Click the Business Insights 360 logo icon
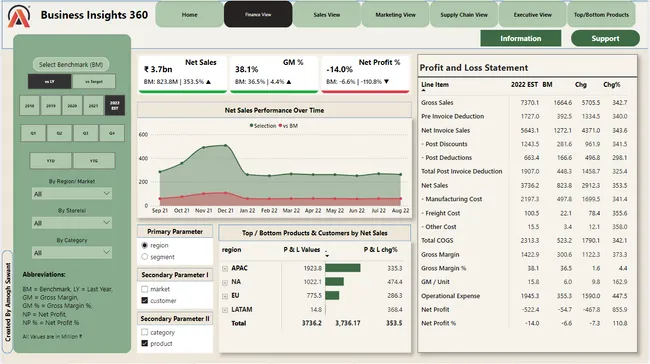This screenshot has height=364, width=650. click(19, 16)
